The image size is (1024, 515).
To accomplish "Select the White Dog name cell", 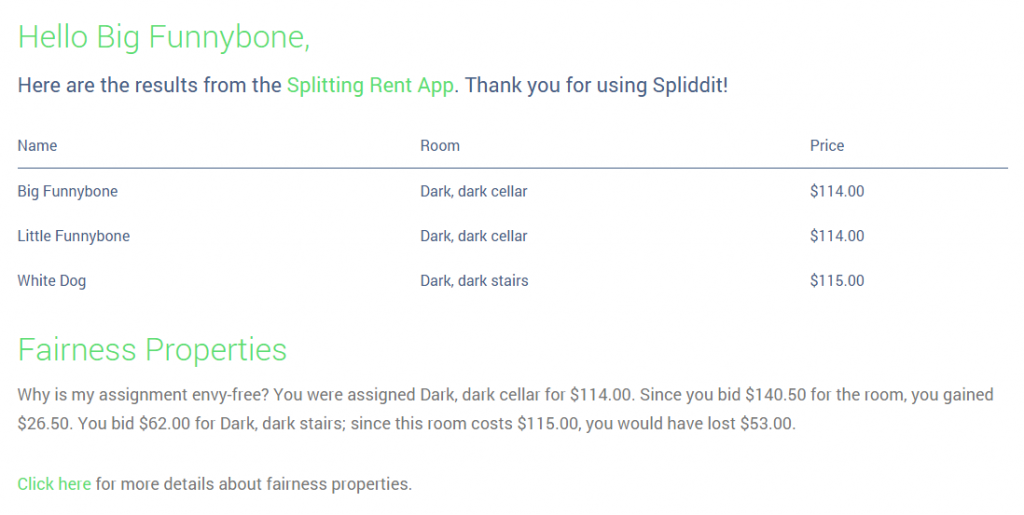I will point(51,281).
